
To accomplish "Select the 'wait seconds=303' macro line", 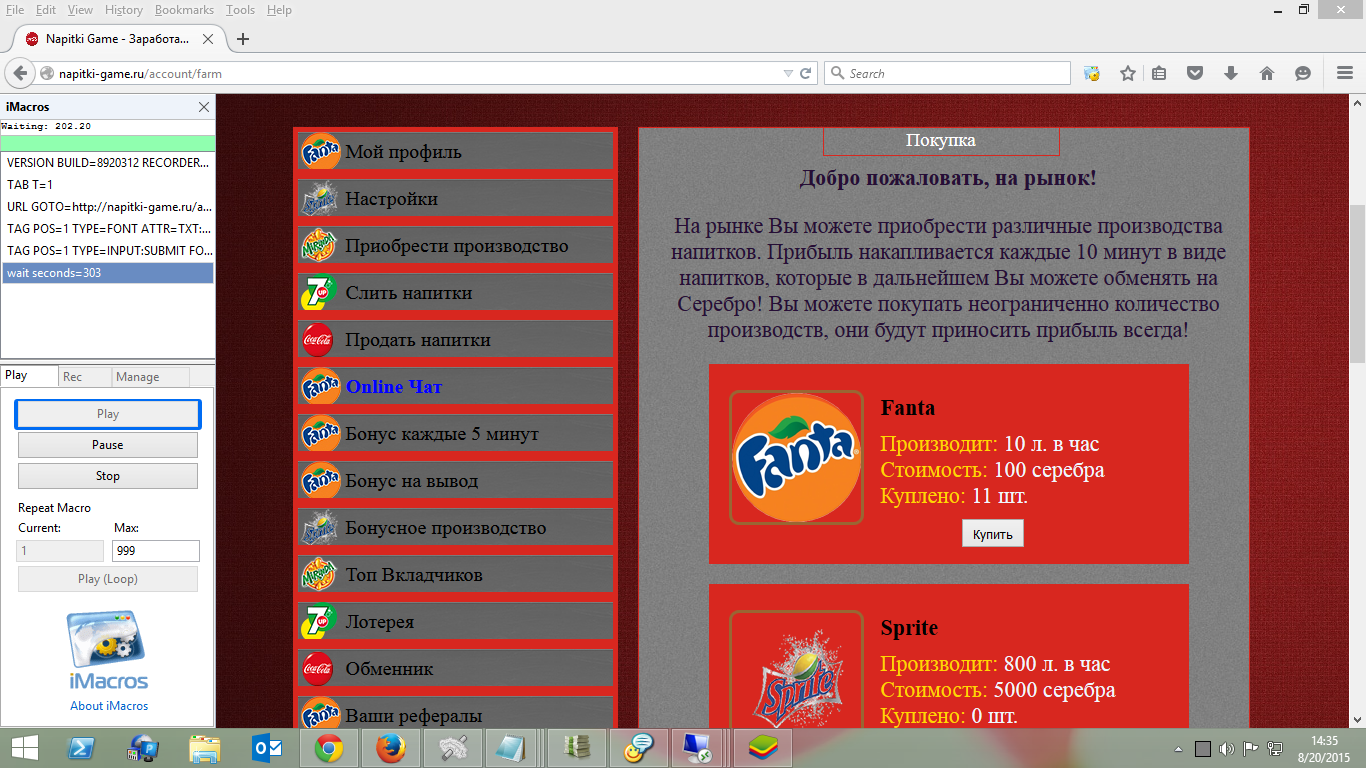I will pyautogui.click(x=108, y=273).
